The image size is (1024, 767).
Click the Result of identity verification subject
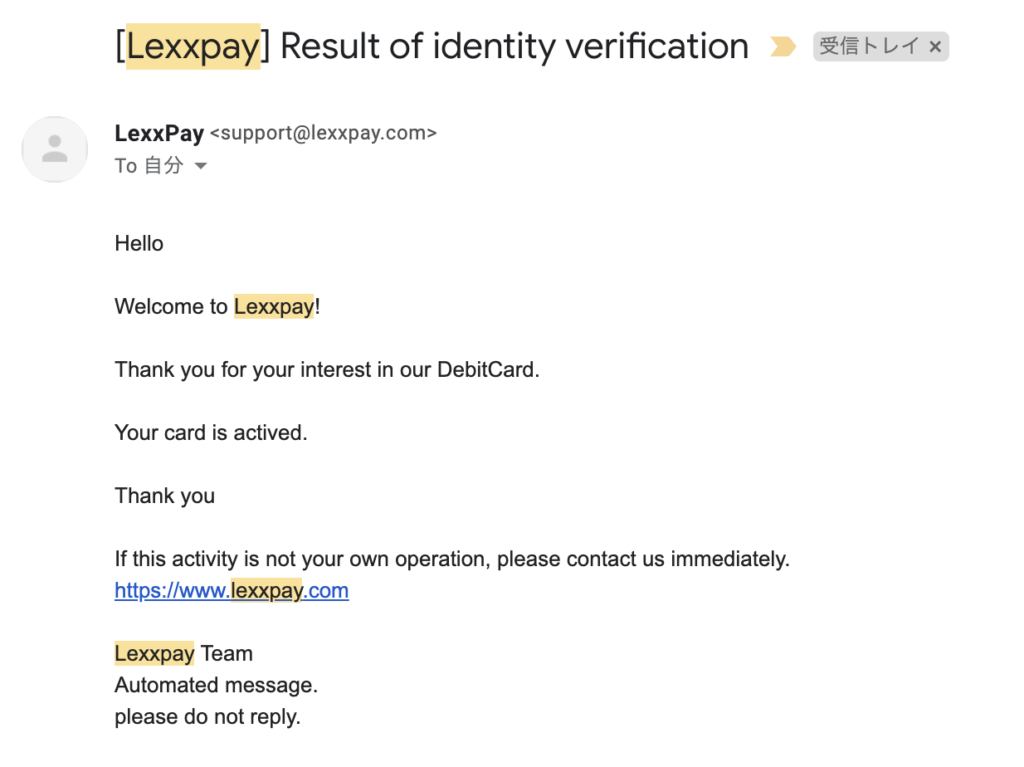pyautogui.click(x=514, y=46)
